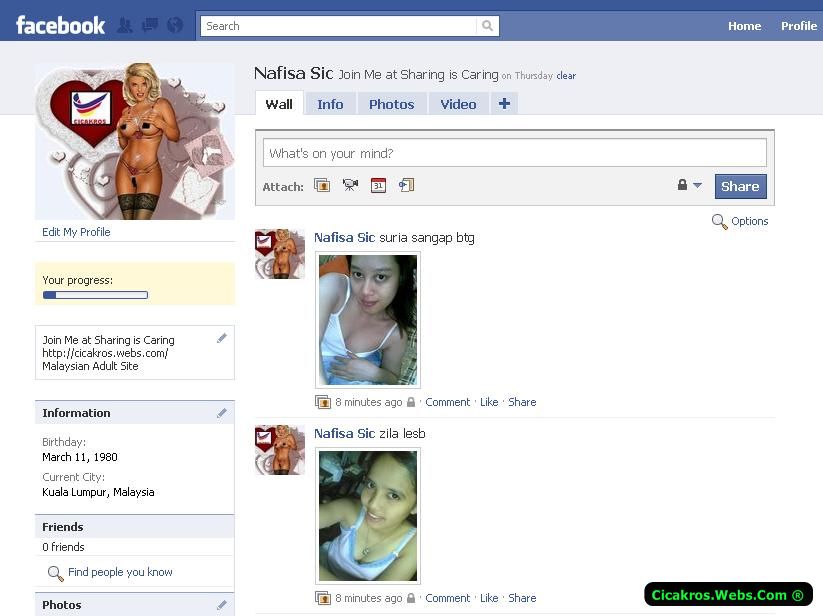Click Edit My Profile link
The image size is (823, 616).
(76, 232)
